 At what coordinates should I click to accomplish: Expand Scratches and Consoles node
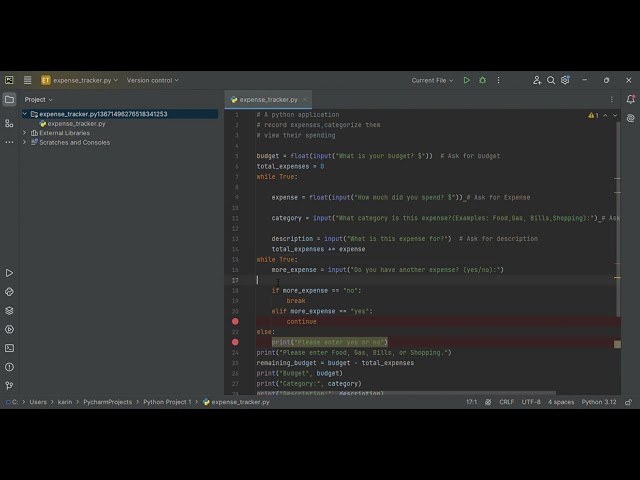pos(25,142)
